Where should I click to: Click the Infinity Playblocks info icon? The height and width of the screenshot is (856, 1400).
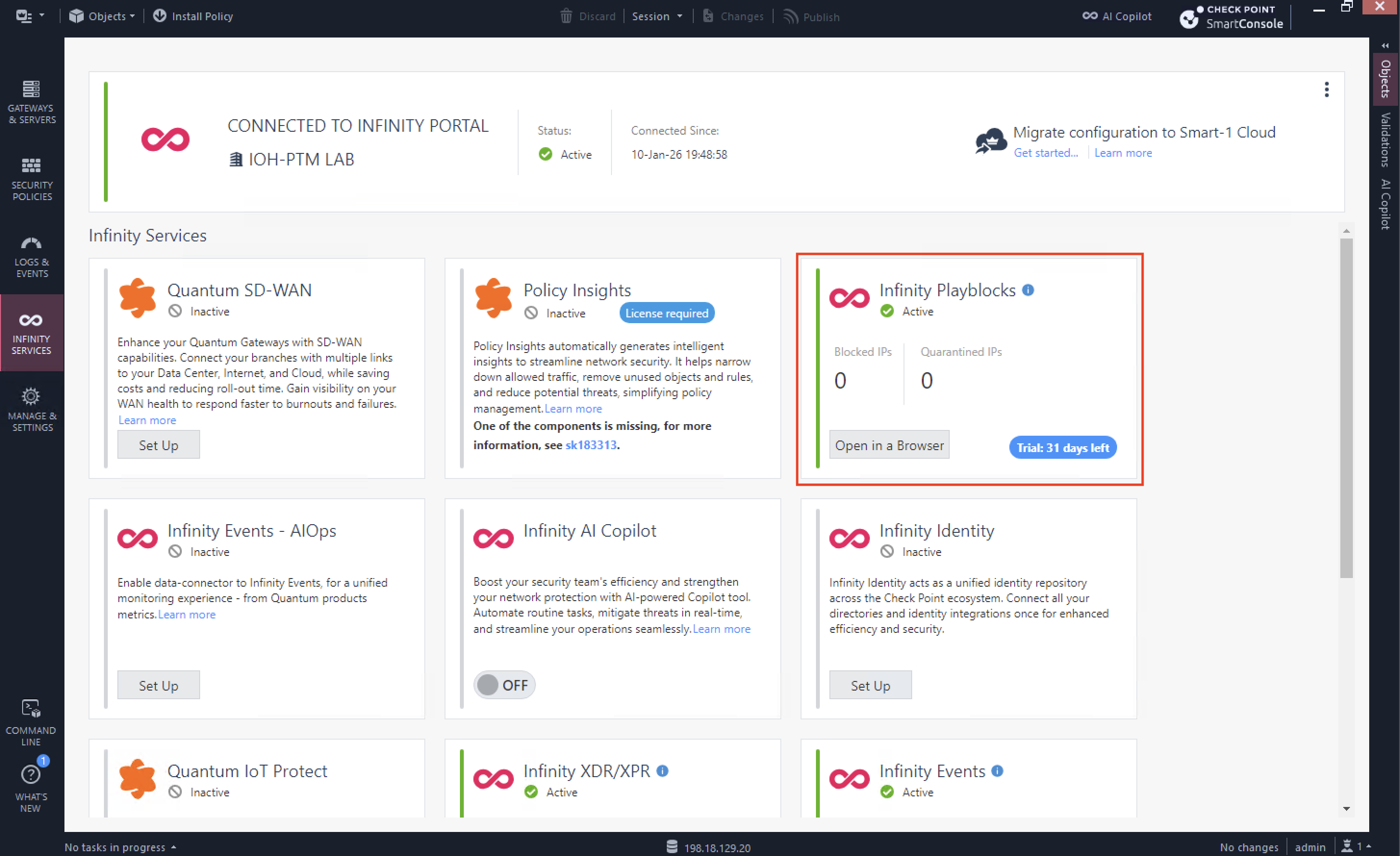click(x=1028, y=290)
